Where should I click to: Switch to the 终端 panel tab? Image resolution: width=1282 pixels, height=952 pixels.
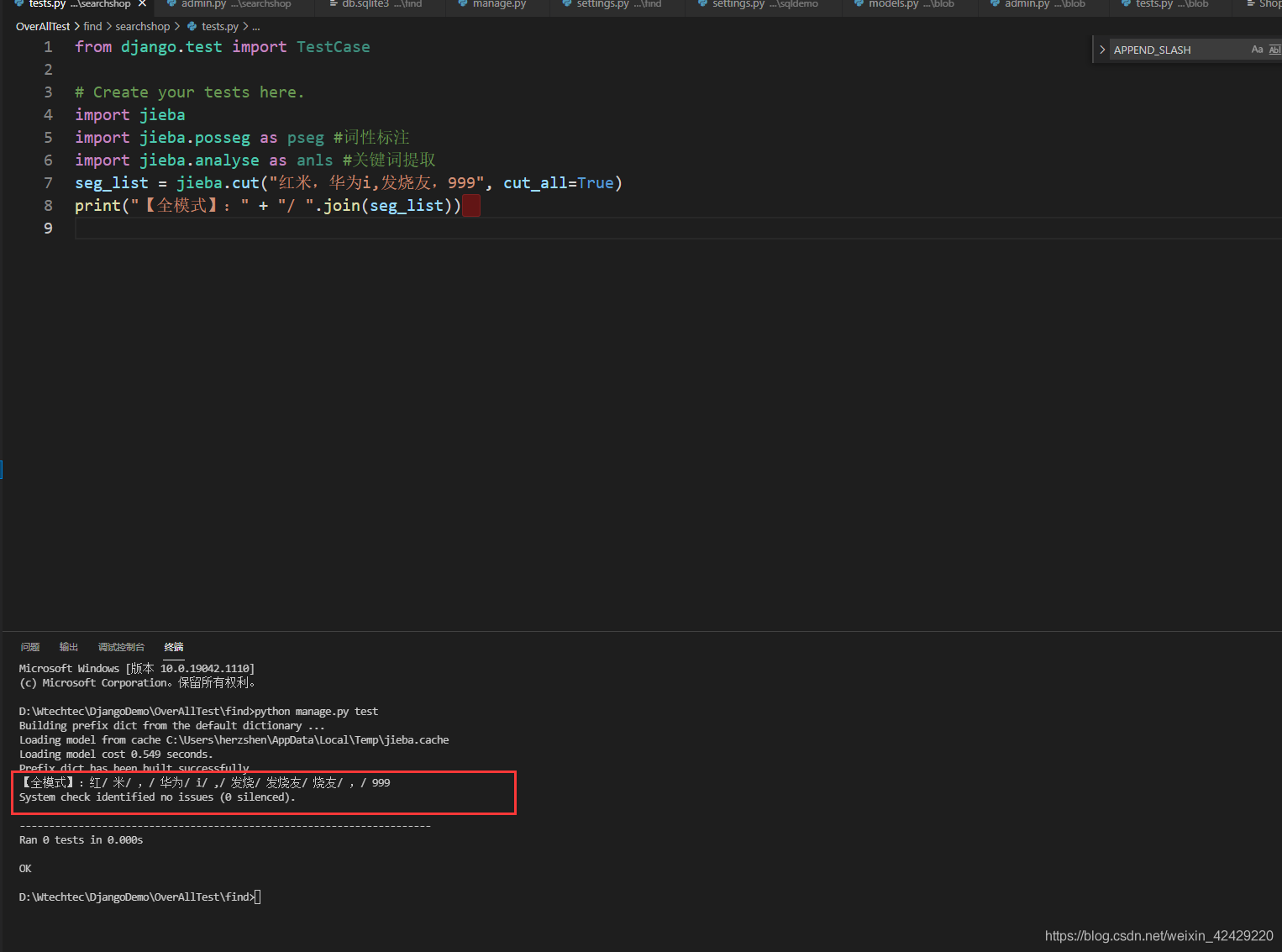pyautogui.click(x=173, y=647)
